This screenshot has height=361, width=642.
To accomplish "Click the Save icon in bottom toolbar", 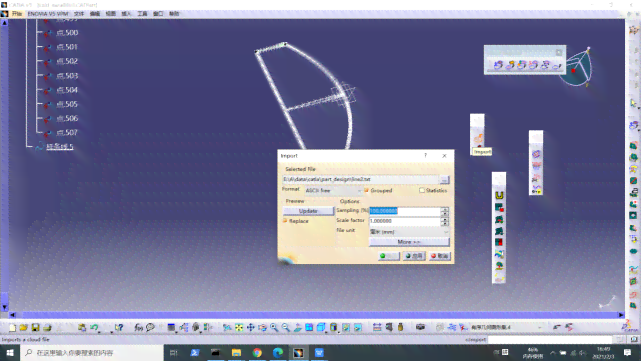I will 36,327.
